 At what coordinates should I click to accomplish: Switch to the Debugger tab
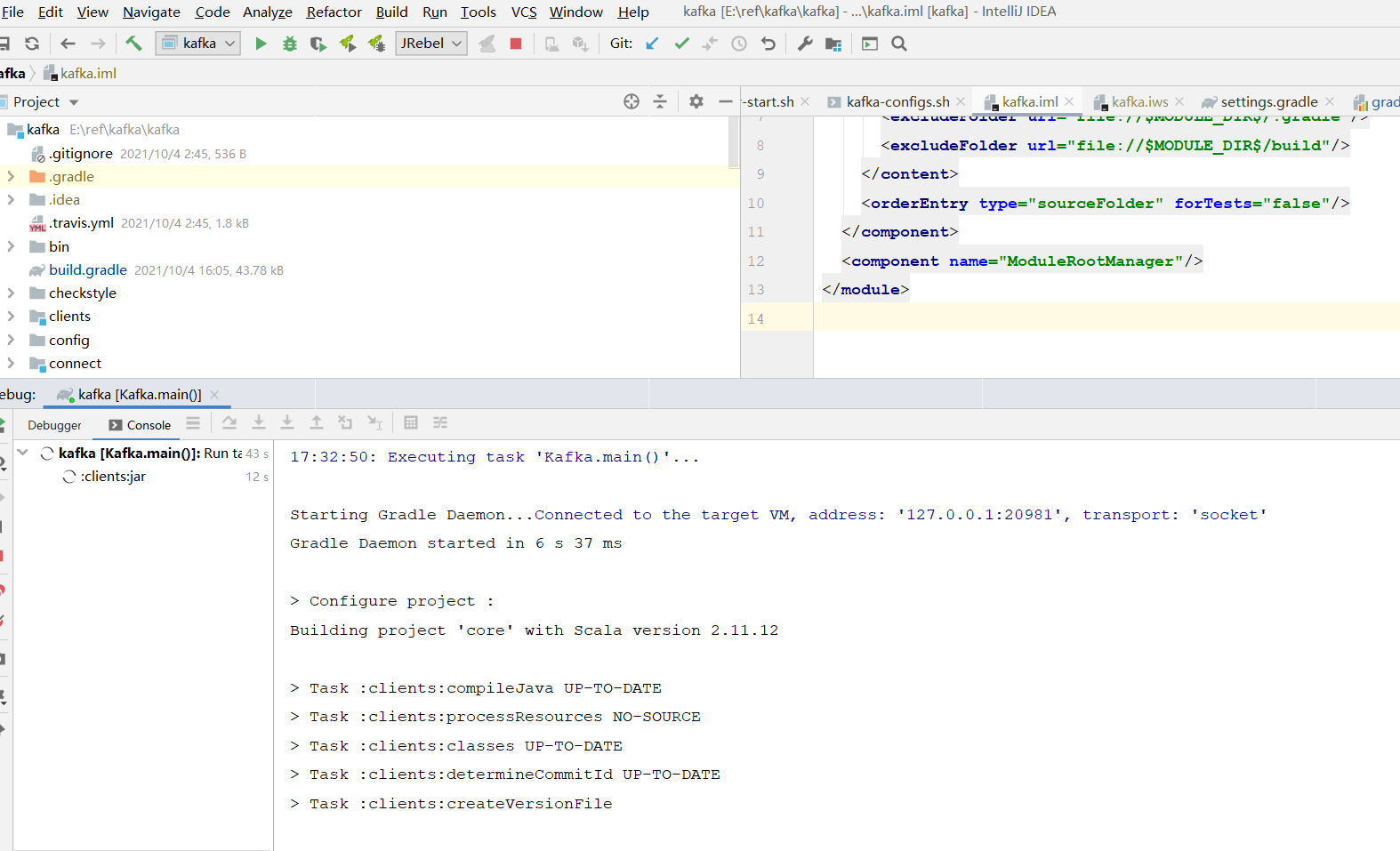[54, 425]
